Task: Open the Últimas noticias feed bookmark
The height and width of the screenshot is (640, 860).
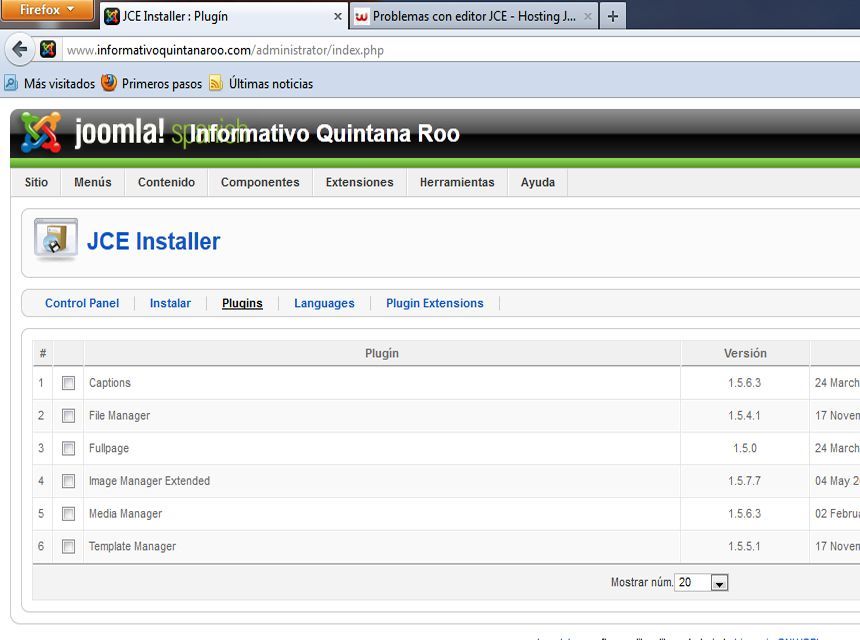Action: [261, 83]
